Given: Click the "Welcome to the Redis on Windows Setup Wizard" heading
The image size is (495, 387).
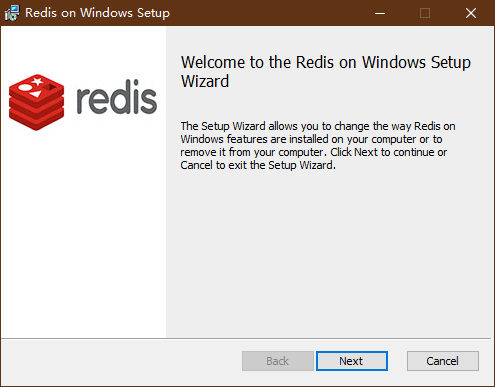Looking at the screenshot, I should coord(326,72).
